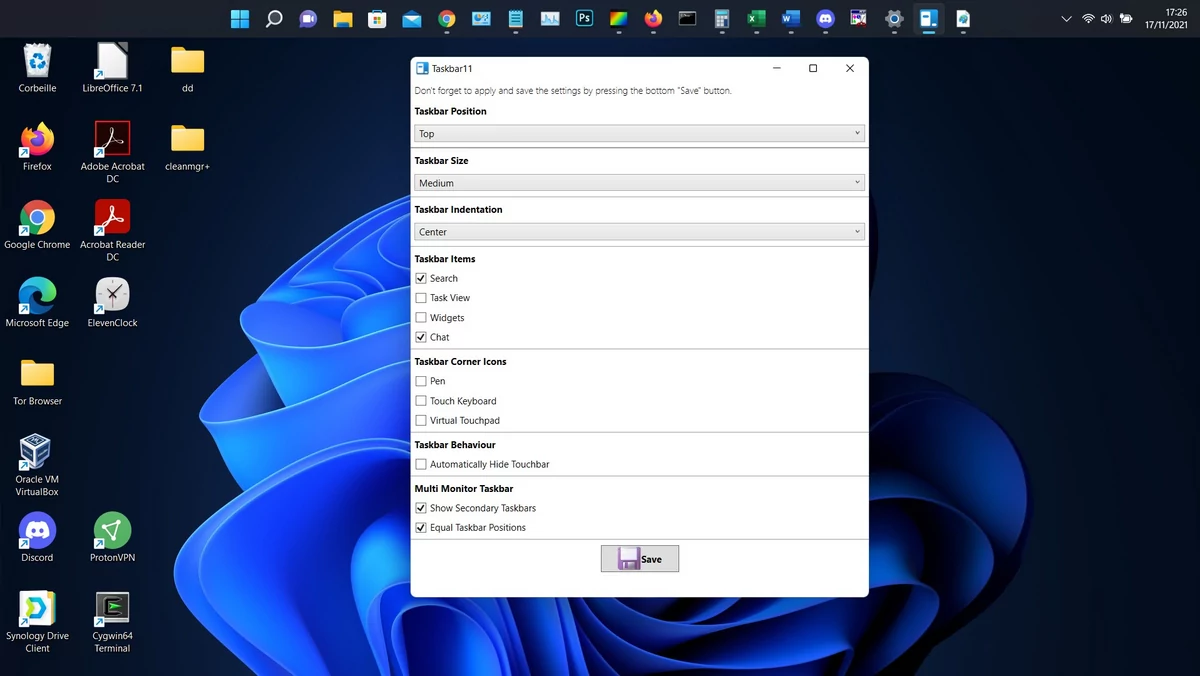Open the volume speaker tray icon
Screen dimensions: 1200x676
pos(1106,18)
